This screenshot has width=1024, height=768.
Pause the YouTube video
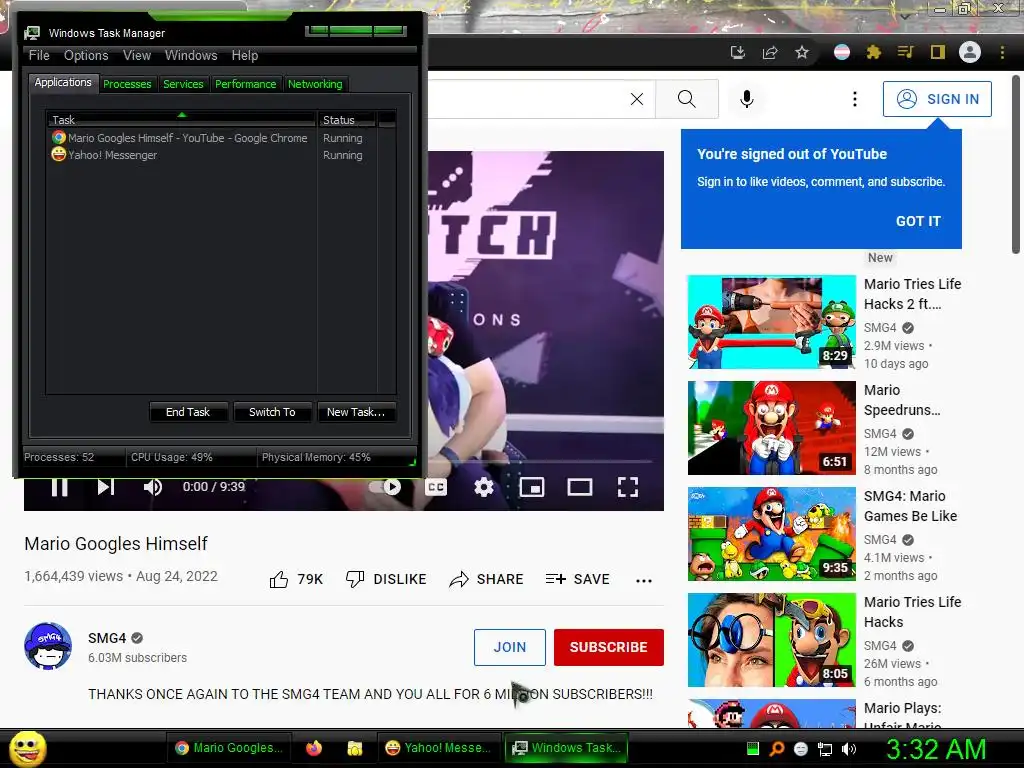[x=59, y=487]
